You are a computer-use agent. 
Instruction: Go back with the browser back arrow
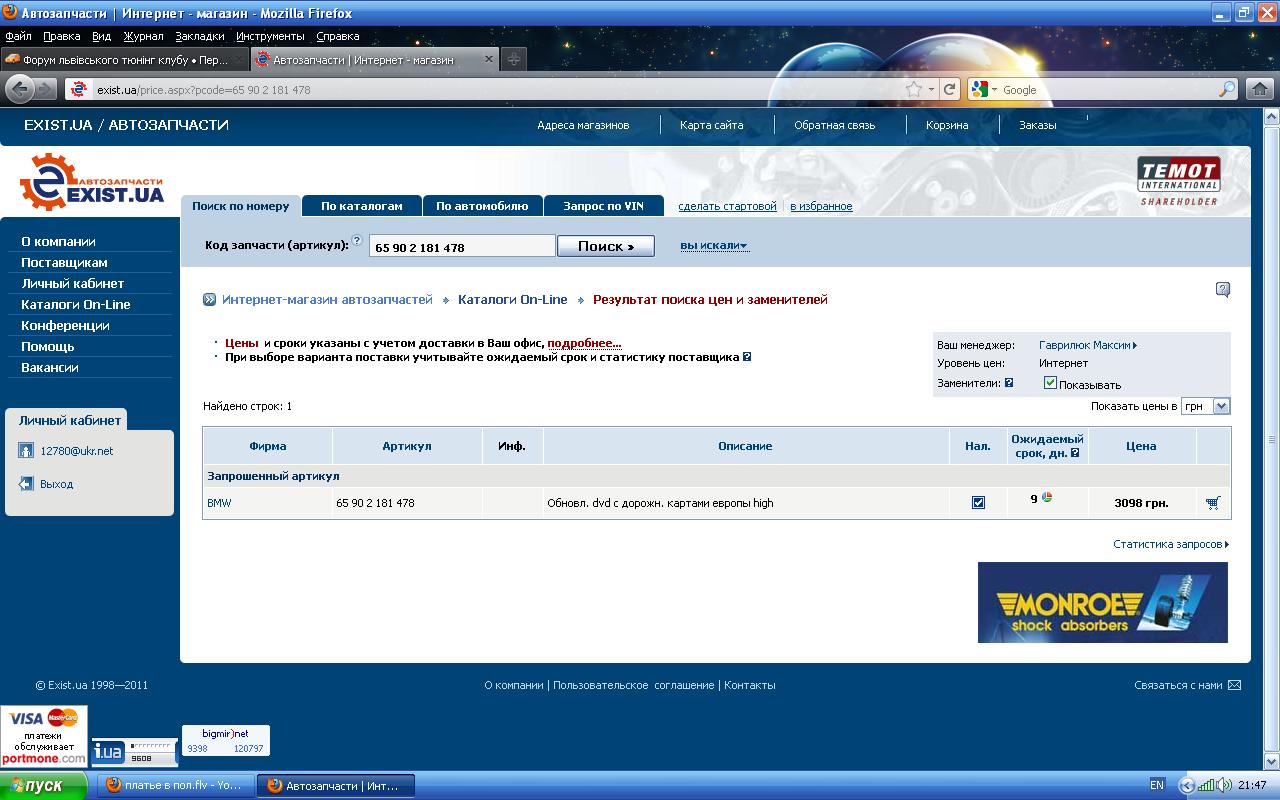point(19,89)
